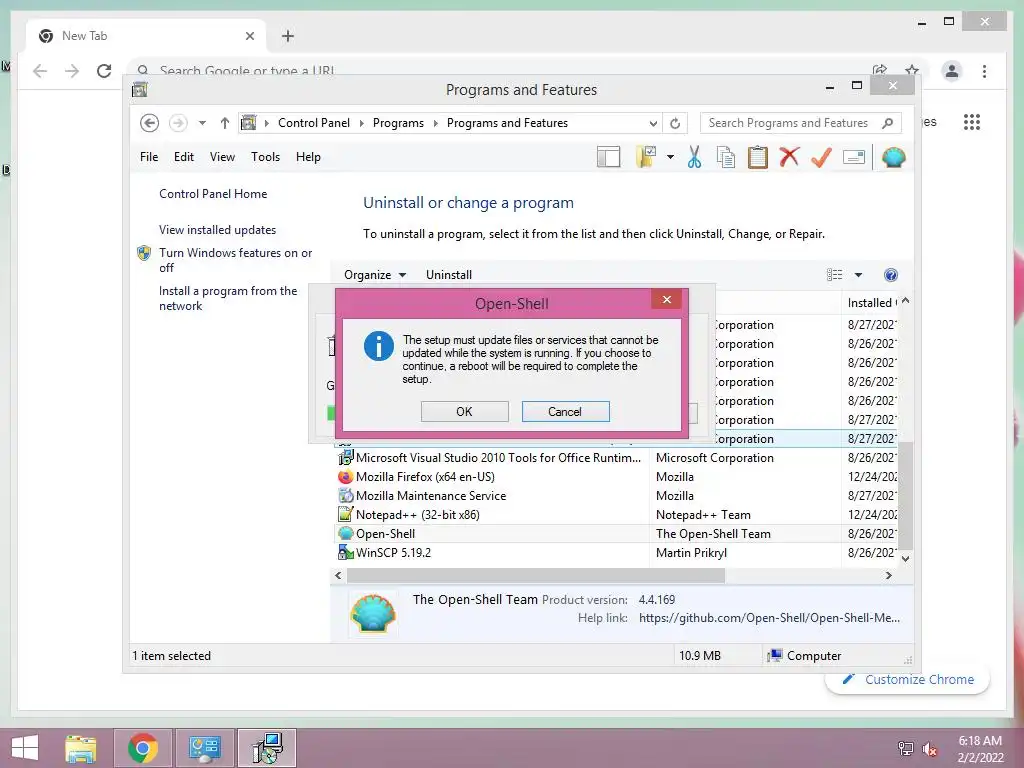Click the Chrome profile avatar icon

(952, 71)
